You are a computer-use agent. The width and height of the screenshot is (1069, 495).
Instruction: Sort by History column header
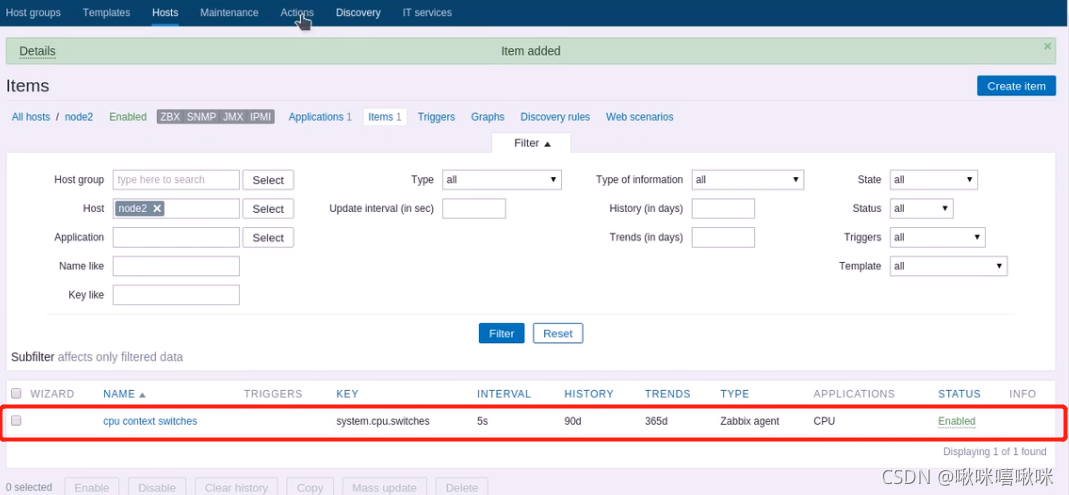(x=589, y=393)
